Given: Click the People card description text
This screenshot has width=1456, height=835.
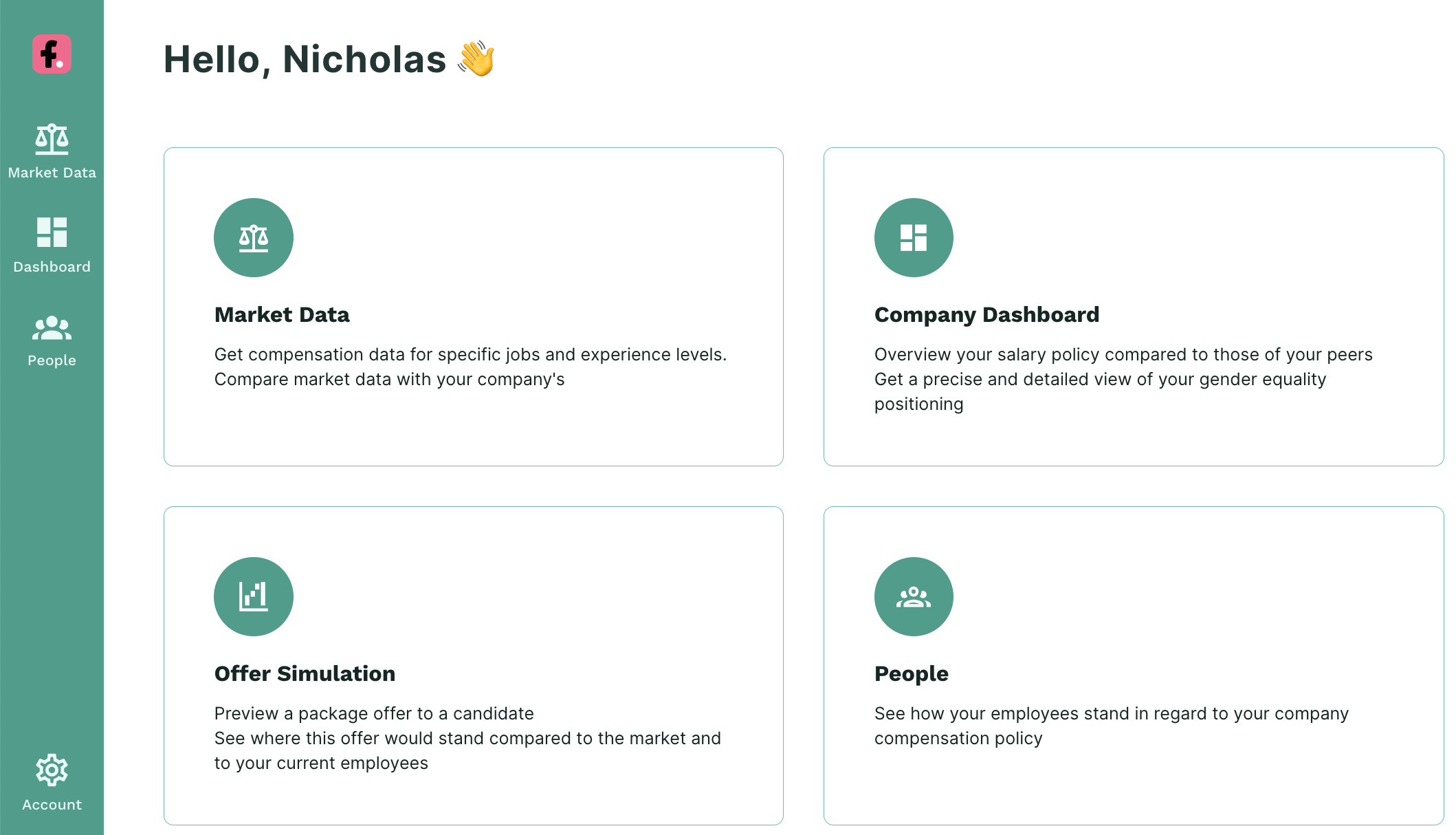Looking at the screenshot, I should pyautogui.click(x=1111, y=726).
